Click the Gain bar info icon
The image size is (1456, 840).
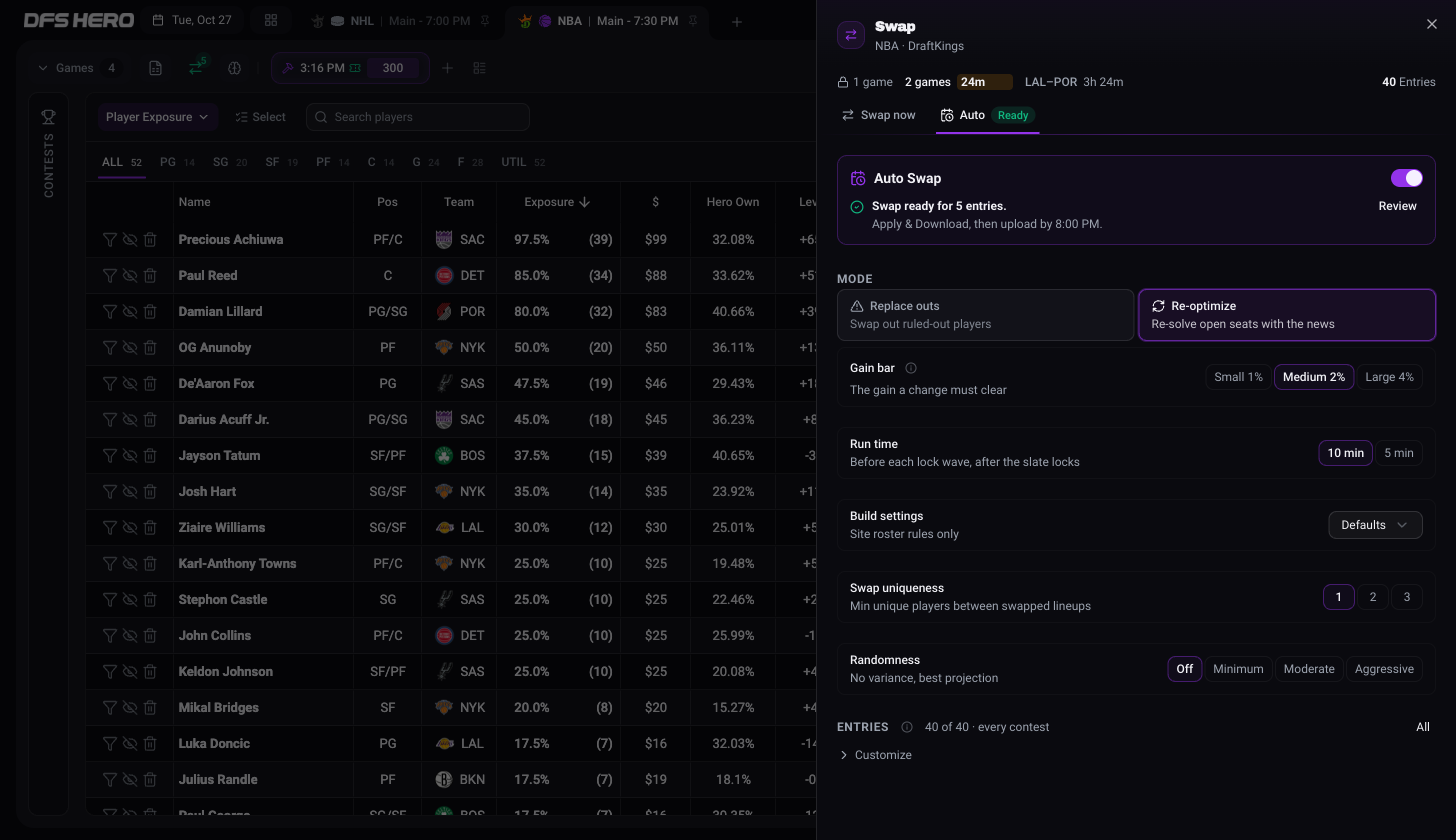pos(911,368)
